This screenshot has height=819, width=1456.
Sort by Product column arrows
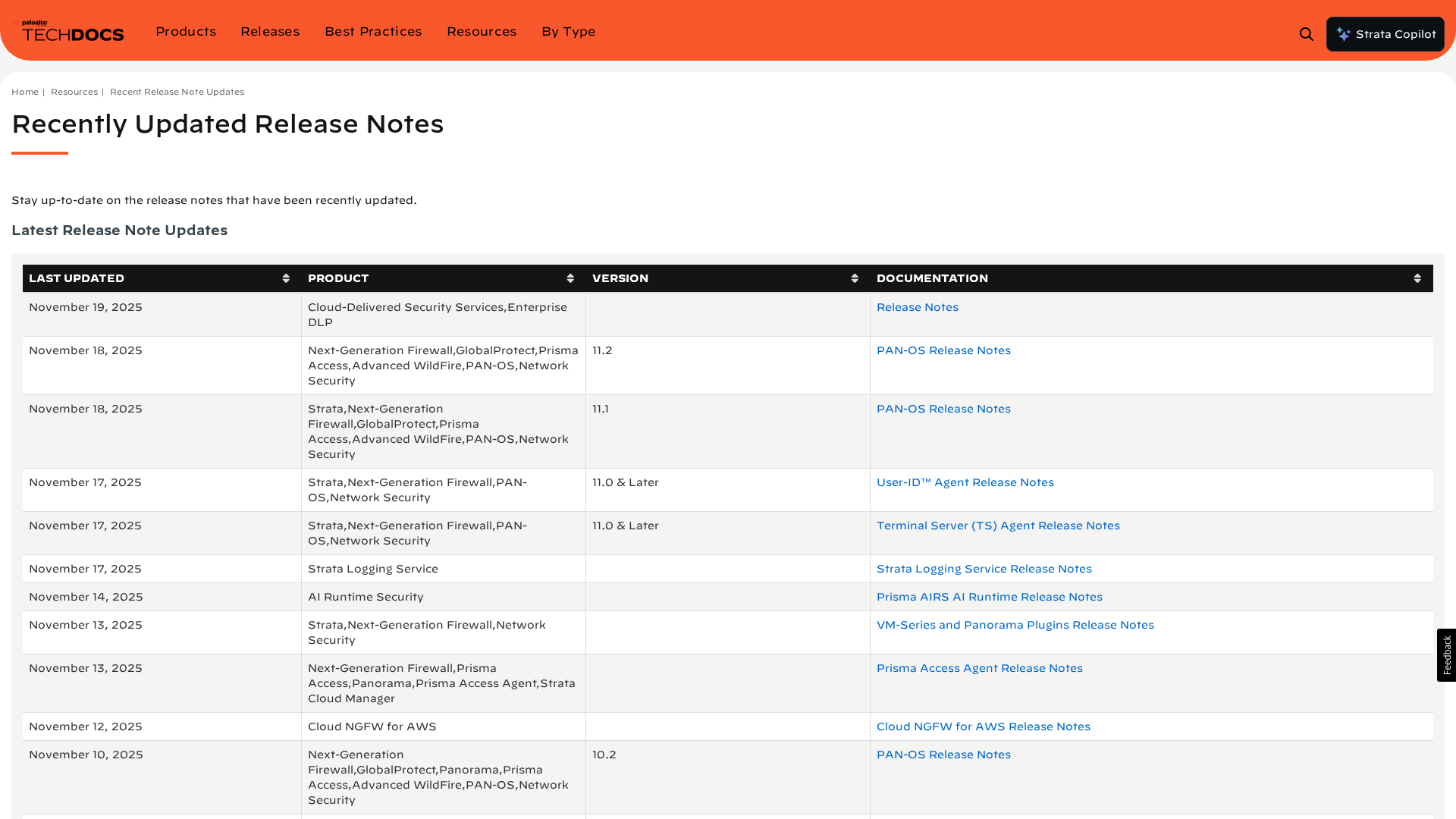[570, 278]
